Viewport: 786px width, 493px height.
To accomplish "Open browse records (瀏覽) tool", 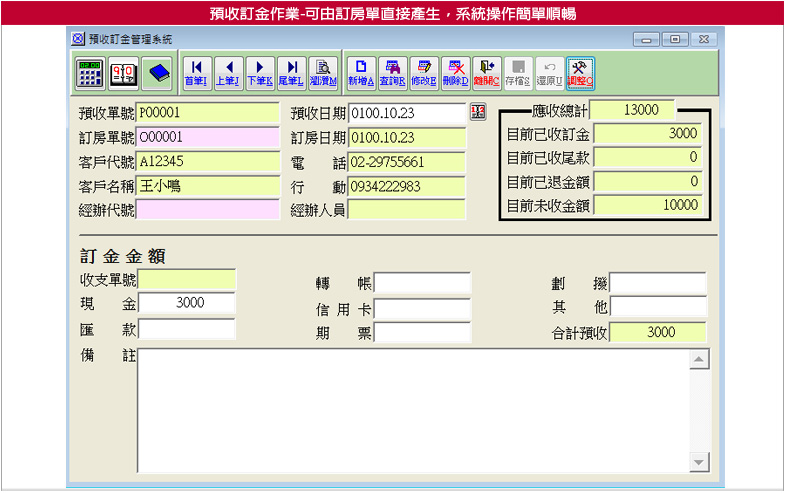I will point(322,71).
